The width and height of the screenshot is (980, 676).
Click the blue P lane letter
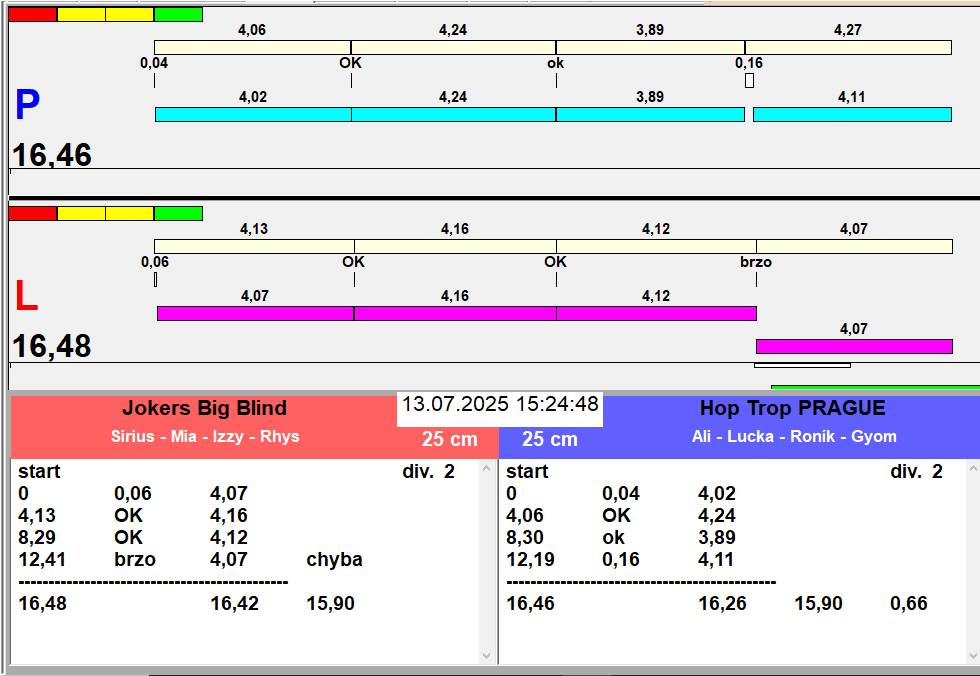[x=28, y=104]
